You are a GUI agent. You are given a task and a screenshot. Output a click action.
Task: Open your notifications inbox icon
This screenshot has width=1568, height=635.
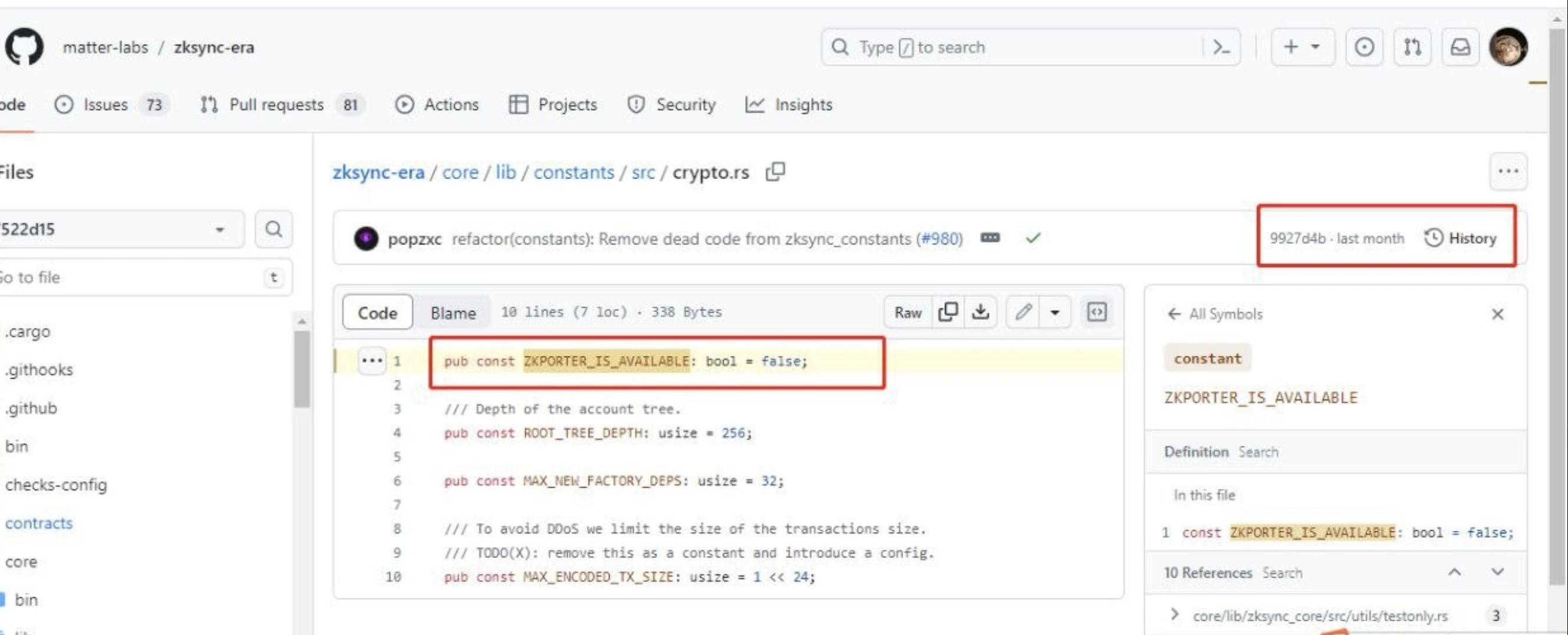pyautogui.click(x=1461, y=46)
